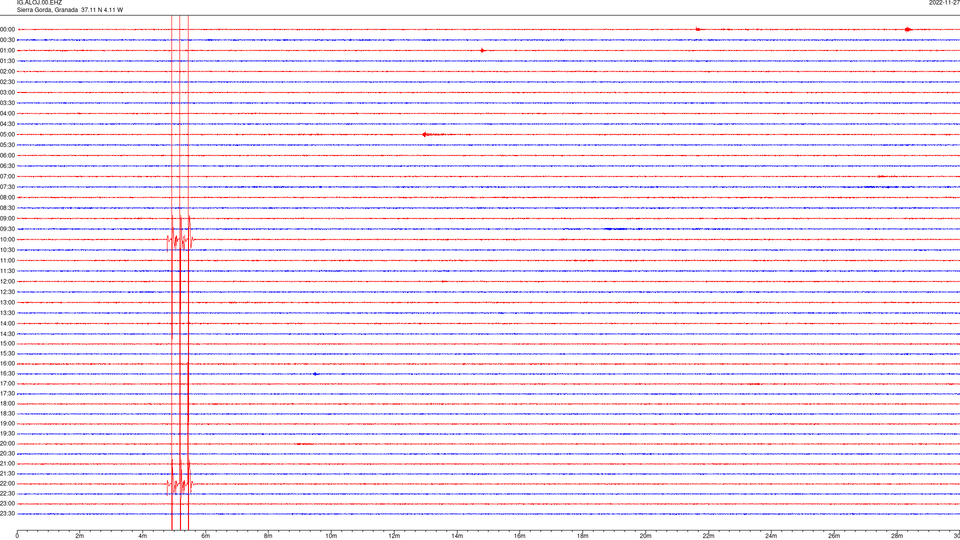Select the 07:30 trace time label
Viewport: 960px width, 540px height.
(x=7, y=187)
